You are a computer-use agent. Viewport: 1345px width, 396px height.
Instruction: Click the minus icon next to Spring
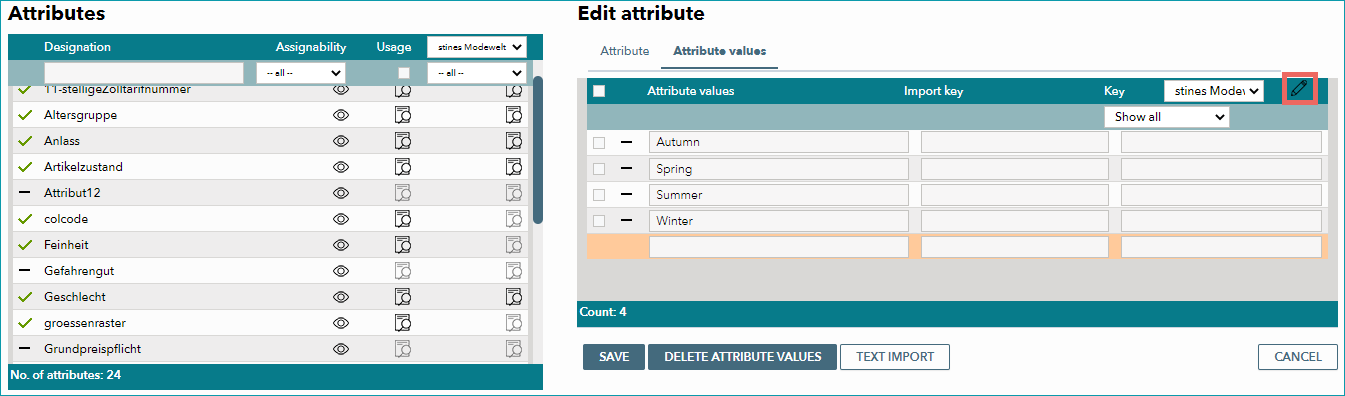tap(627, 169)
